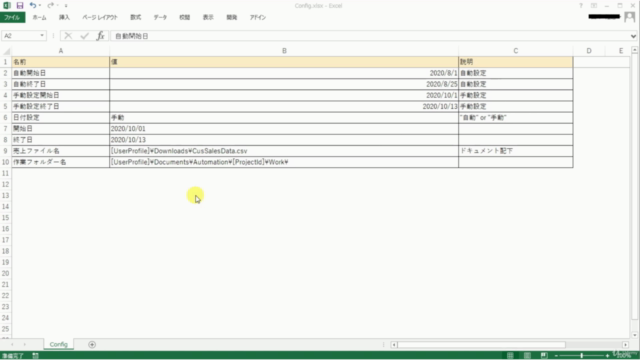Open the Help question mark icon
Image resolution: width=640 pixels, height=360 pixels.
(x=581, y=6)
